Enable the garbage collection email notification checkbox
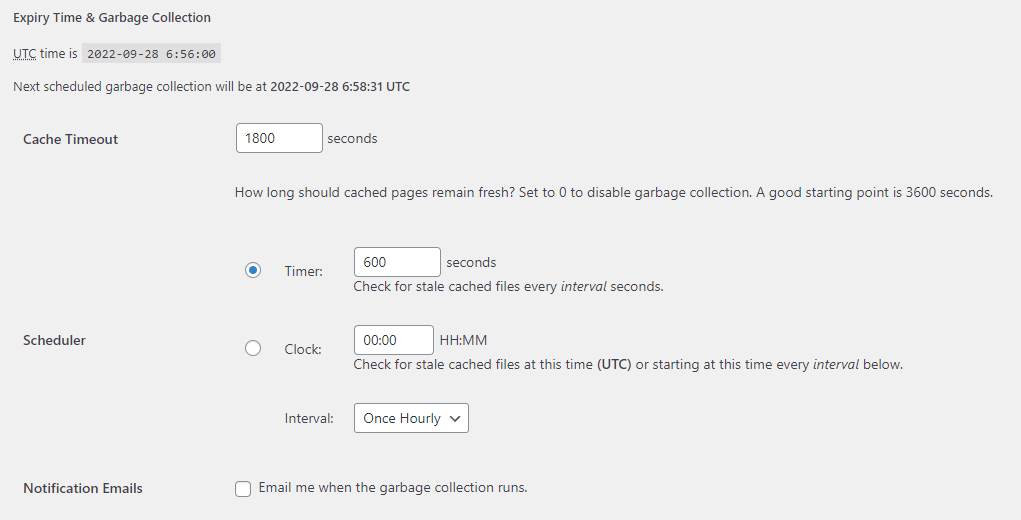 pos(243,489)
